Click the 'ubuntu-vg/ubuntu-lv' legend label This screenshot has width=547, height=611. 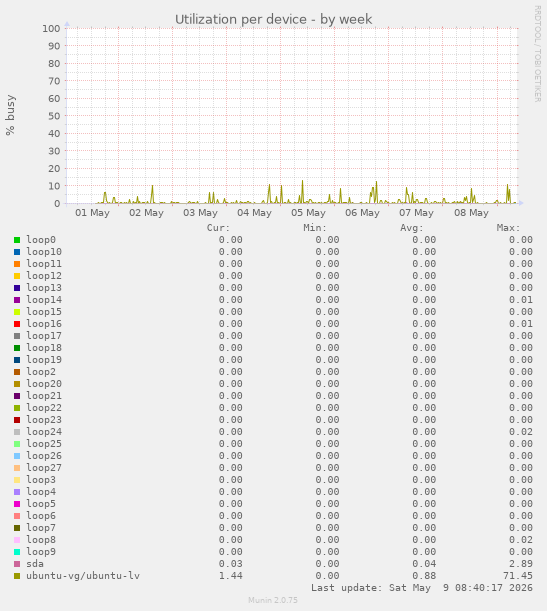tap(83, 576)
